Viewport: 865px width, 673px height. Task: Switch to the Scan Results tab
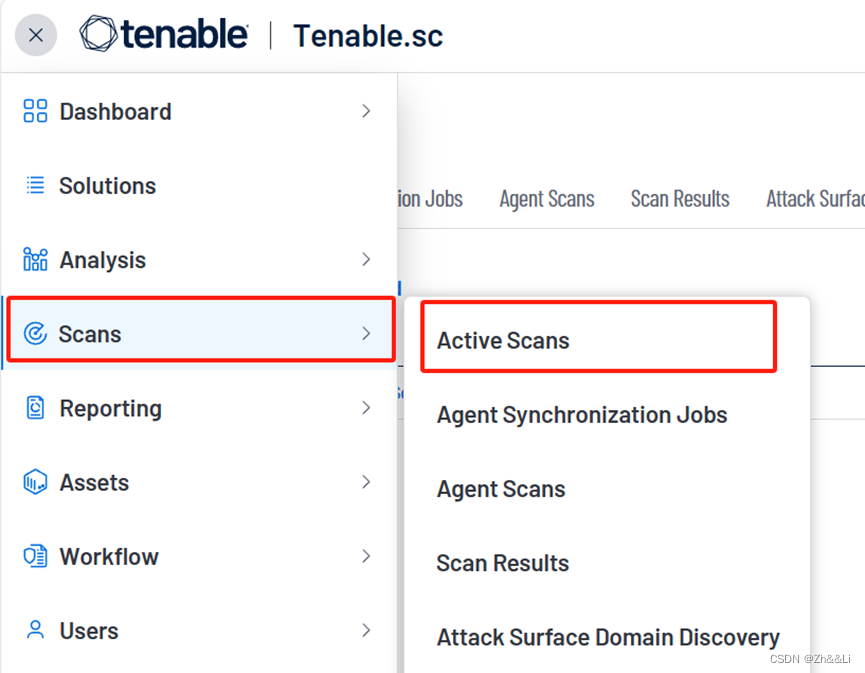(x=680, y=198)
